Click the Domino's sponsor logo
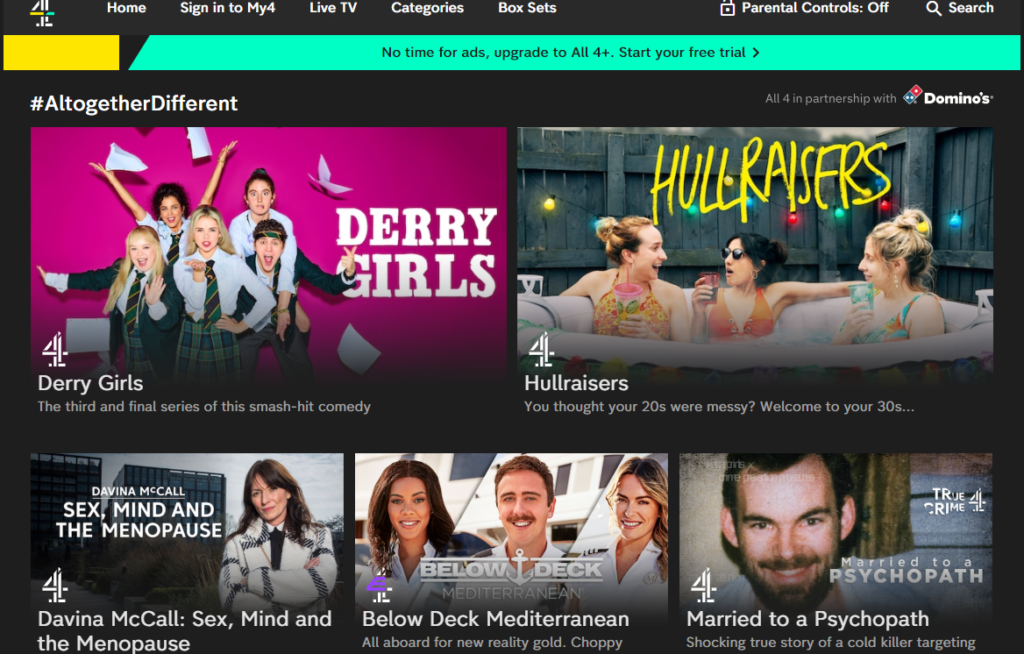This screenshot has height=654, width=1024. coord(948,97)
